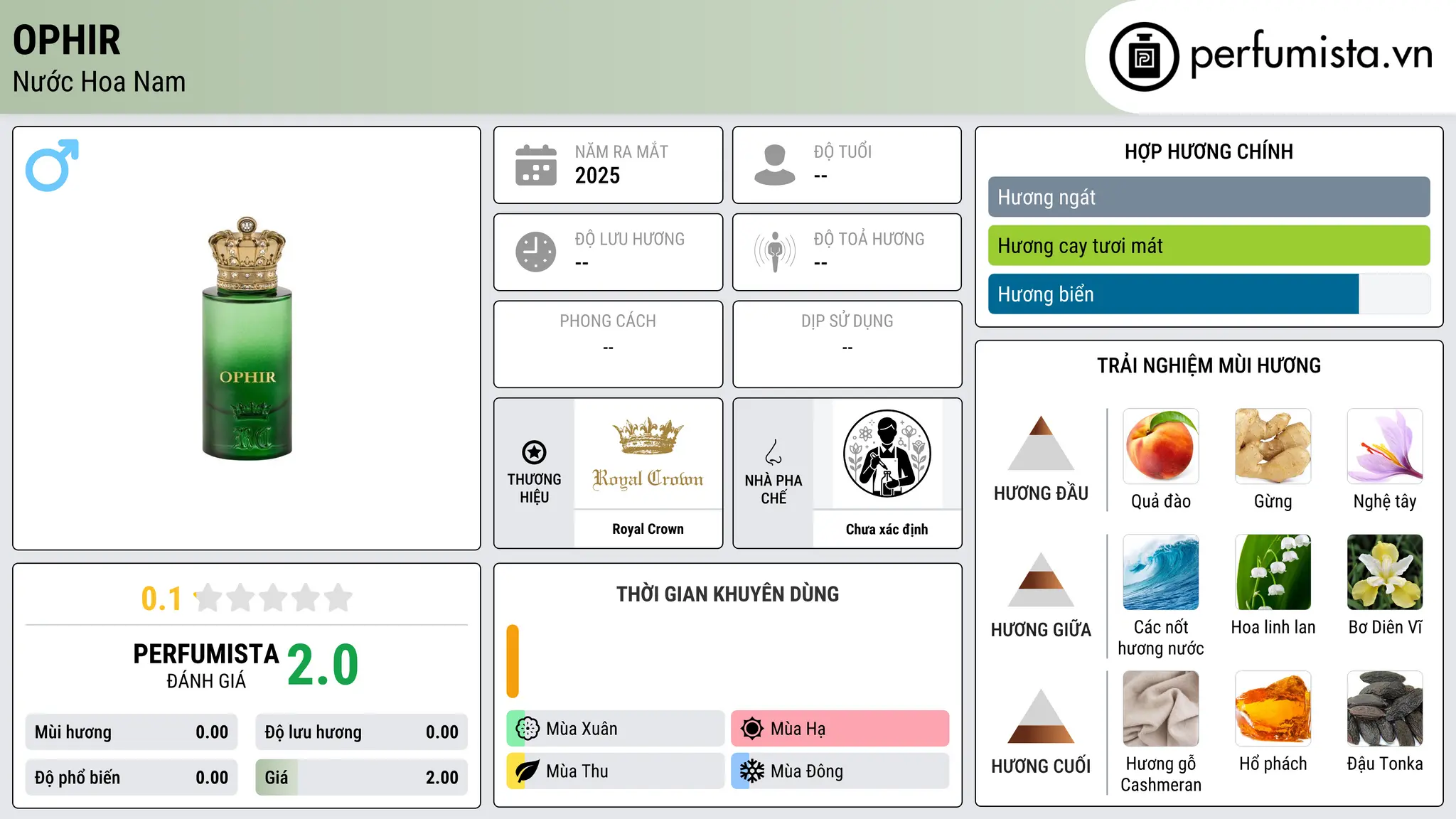This screenshot has width=1456, height=819.
Task: Click the perfumista.vn site name
Action: pyautogui.click(x=1311, y=54)
